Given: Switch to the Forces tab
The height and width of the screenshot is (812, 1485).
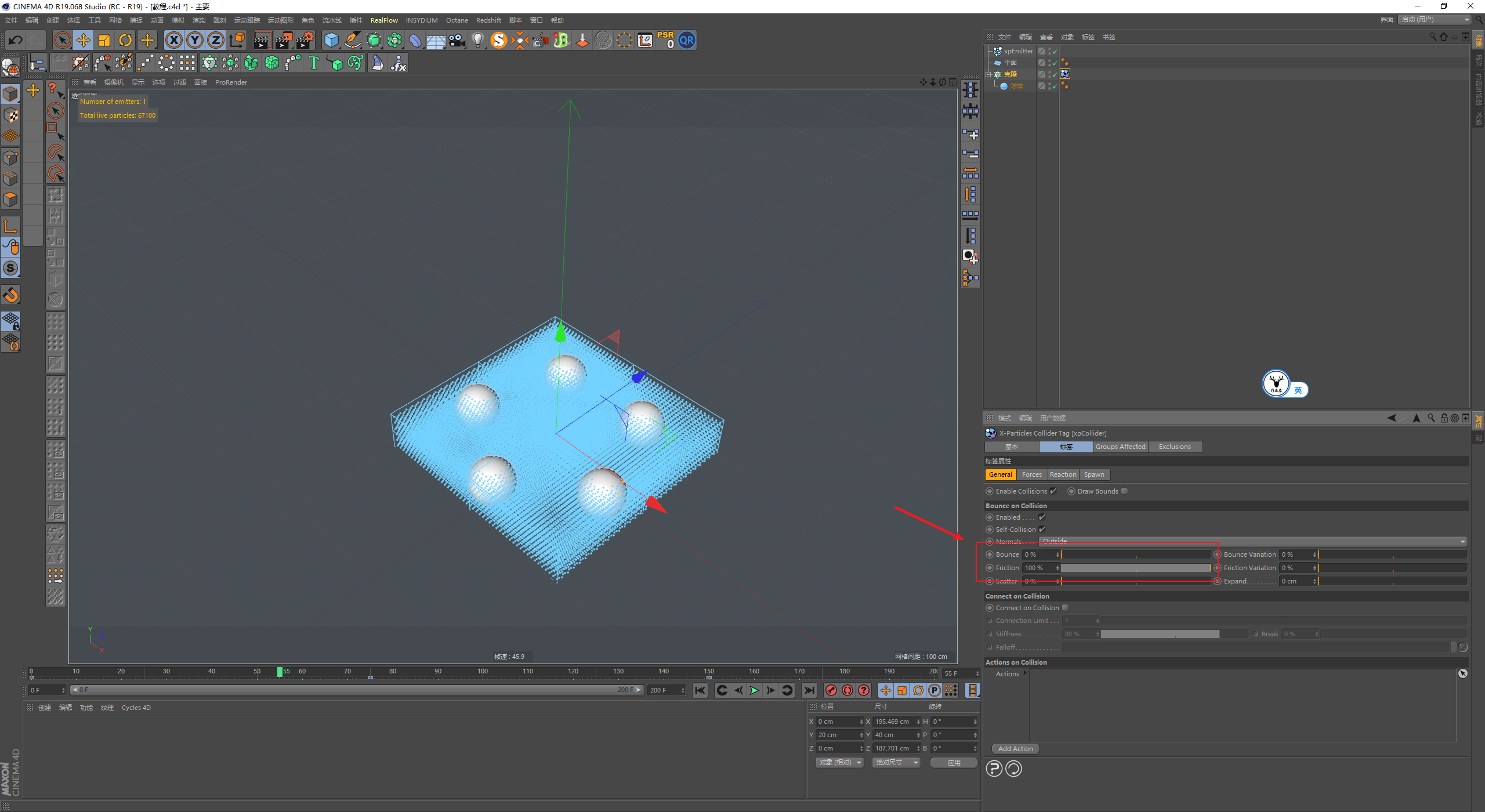Looking at the screenshot, I should [1031, 474].
